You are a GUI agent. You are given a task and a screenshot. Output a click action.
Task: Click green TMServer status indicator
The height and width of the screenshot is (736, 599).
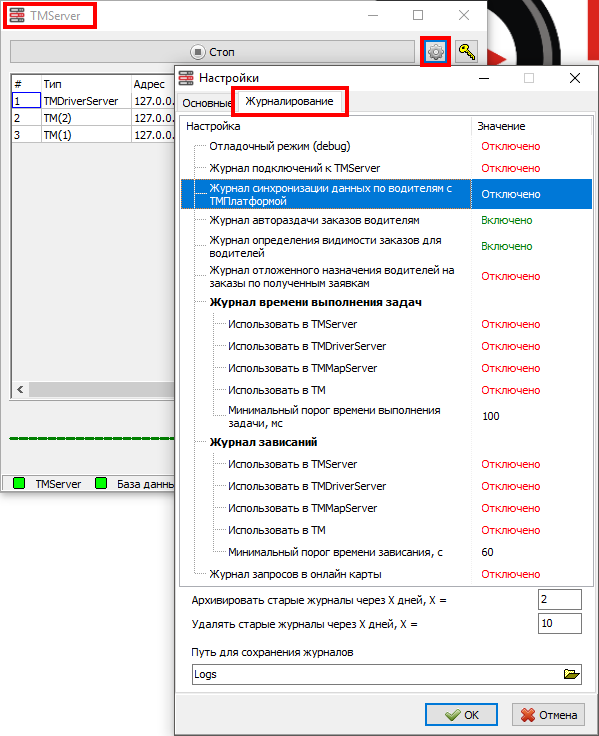19,483
